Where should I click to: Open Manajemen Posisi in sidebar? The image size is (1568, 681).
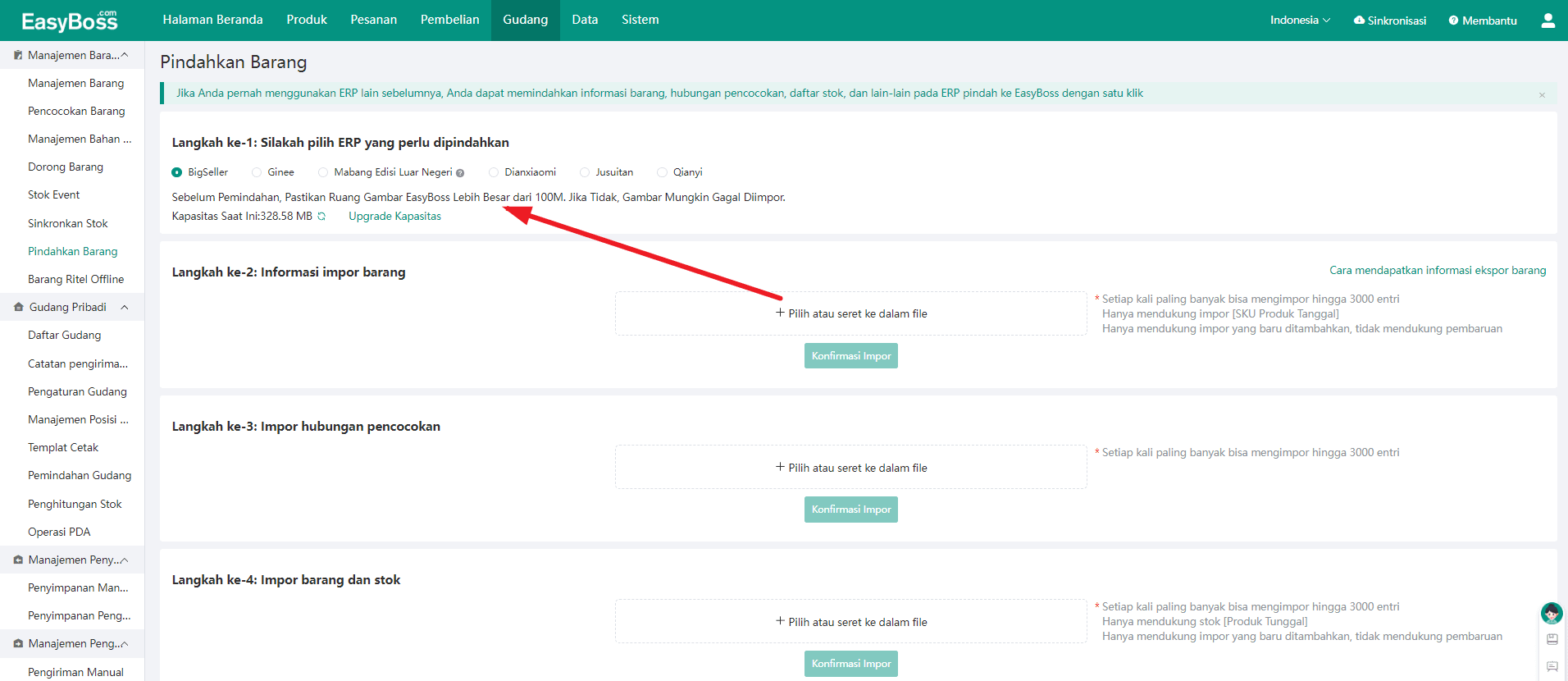pos(77,419)
